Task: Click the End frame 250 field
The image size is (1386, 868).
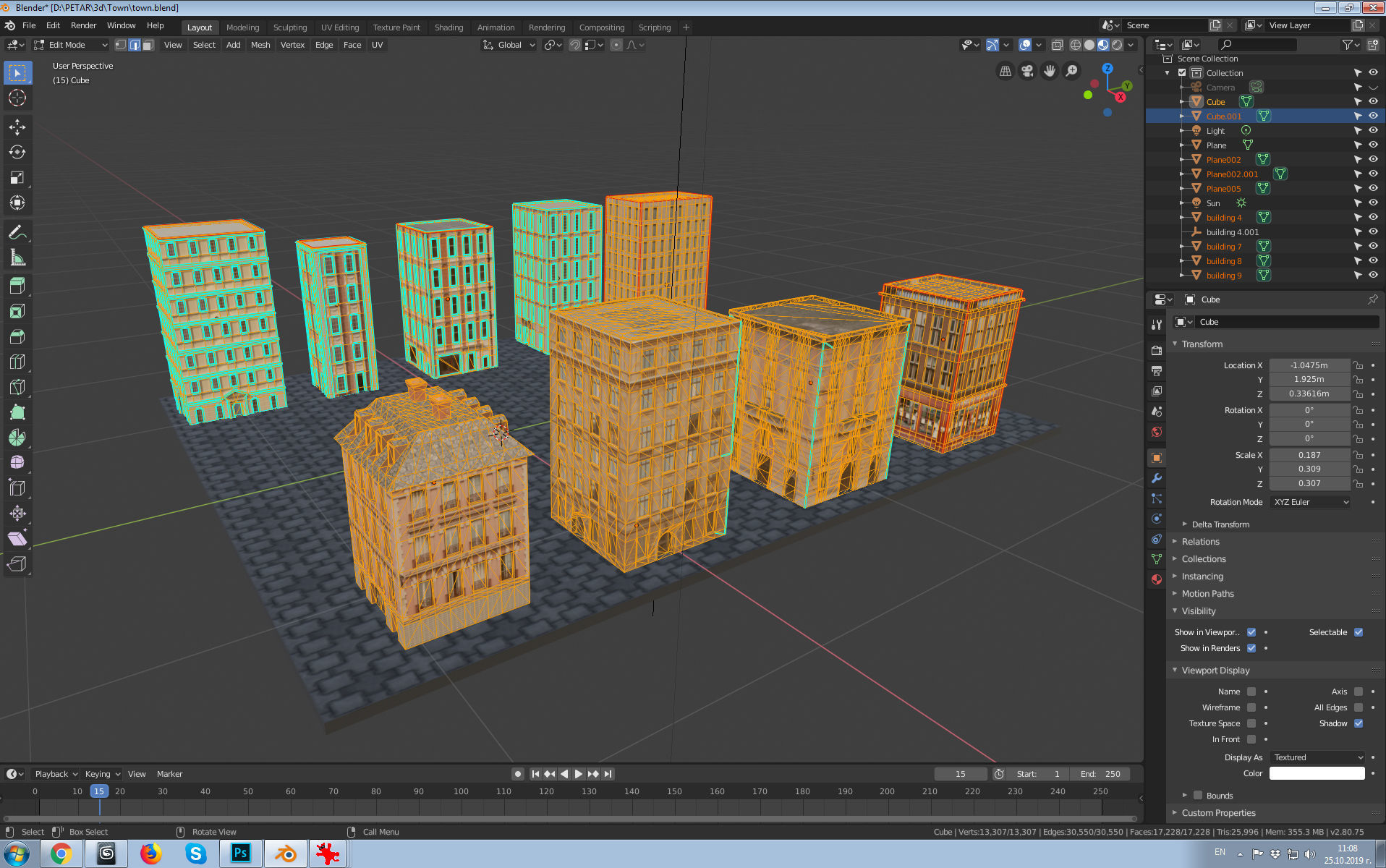Action: [x=1100, y=774]
